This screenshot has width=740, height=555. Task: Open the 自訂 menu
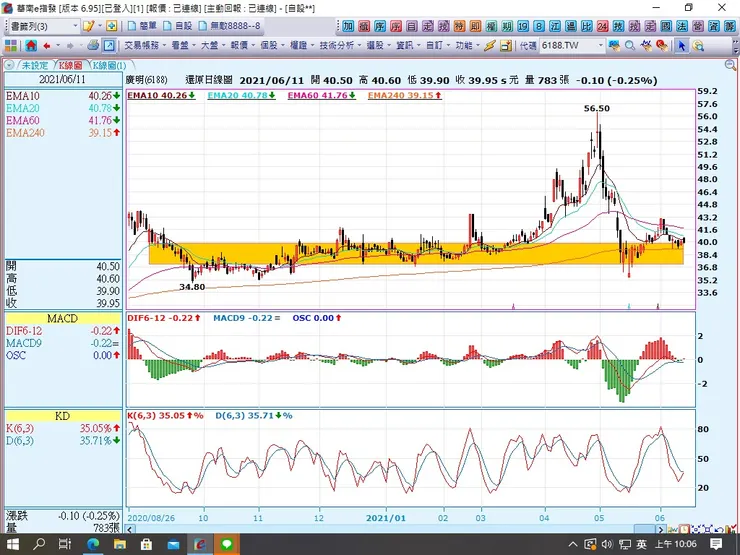point(437,46)
